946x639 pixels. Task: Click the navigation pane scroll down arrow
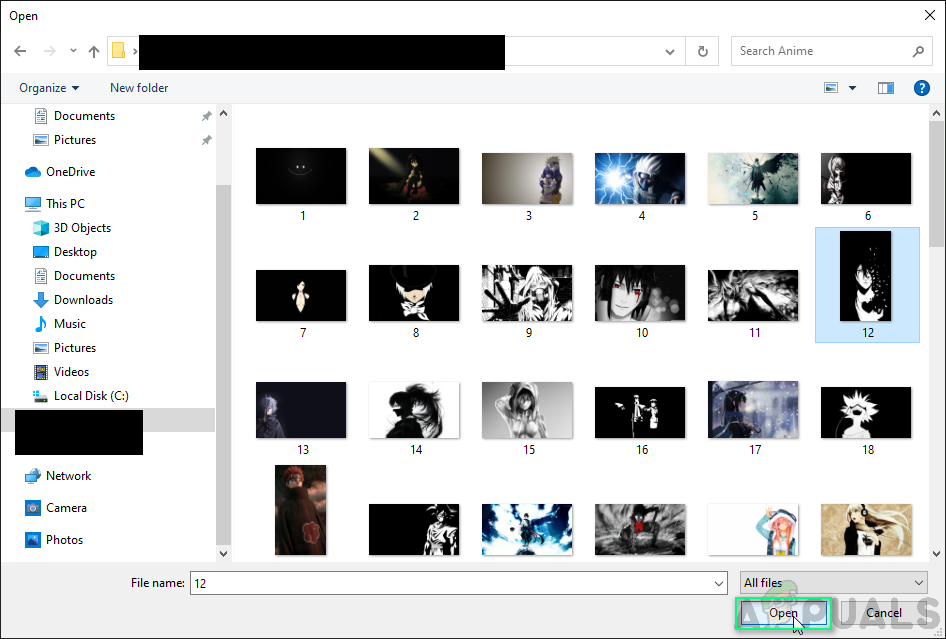pyautogui.click(x=223, y=553)
